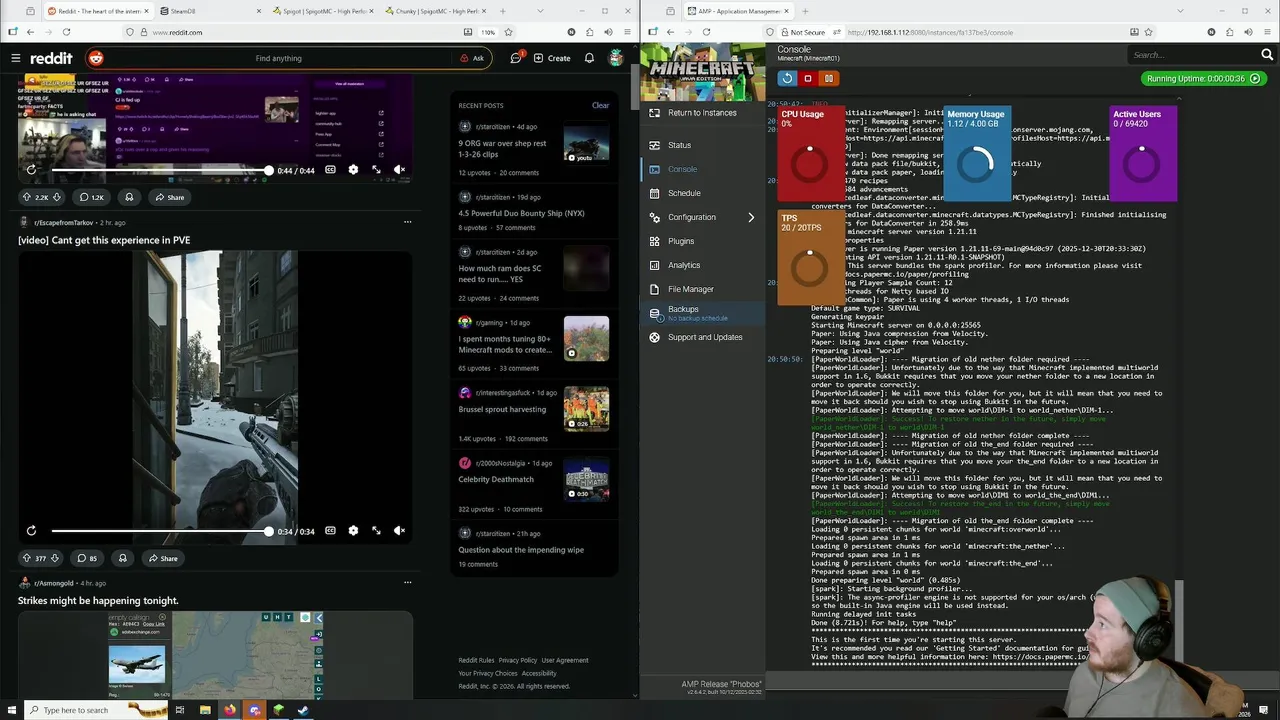
Task: Open the Minecraft block icon on taskbar
Action: pos(278,710)
